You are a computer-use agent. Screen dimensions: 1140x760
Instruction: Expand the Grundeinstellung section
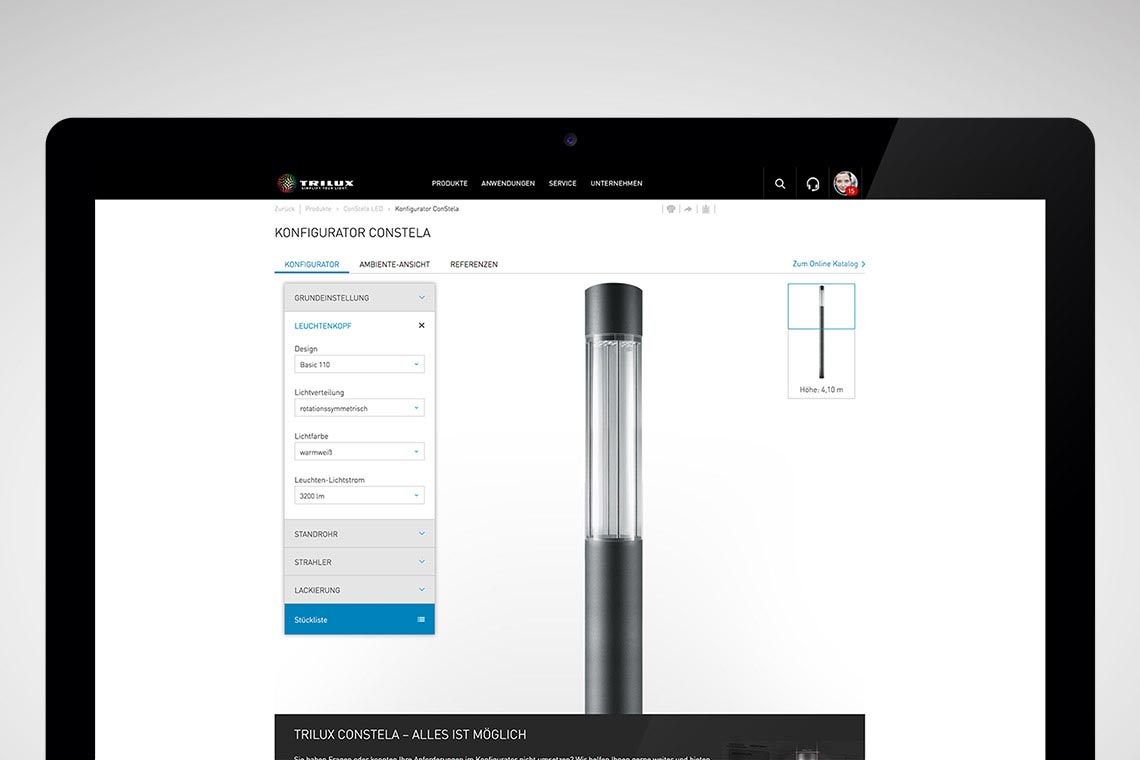359,297
